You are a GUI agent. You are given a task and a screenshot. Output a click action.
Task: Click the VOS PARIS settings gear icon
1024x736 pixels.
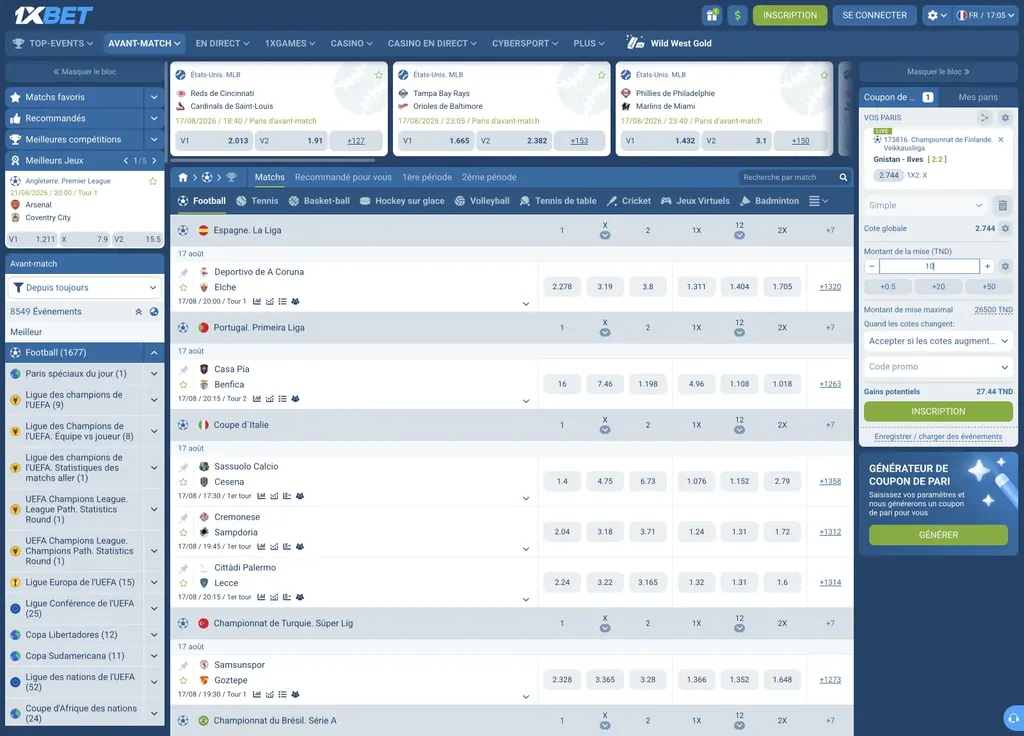point(1005,118)
